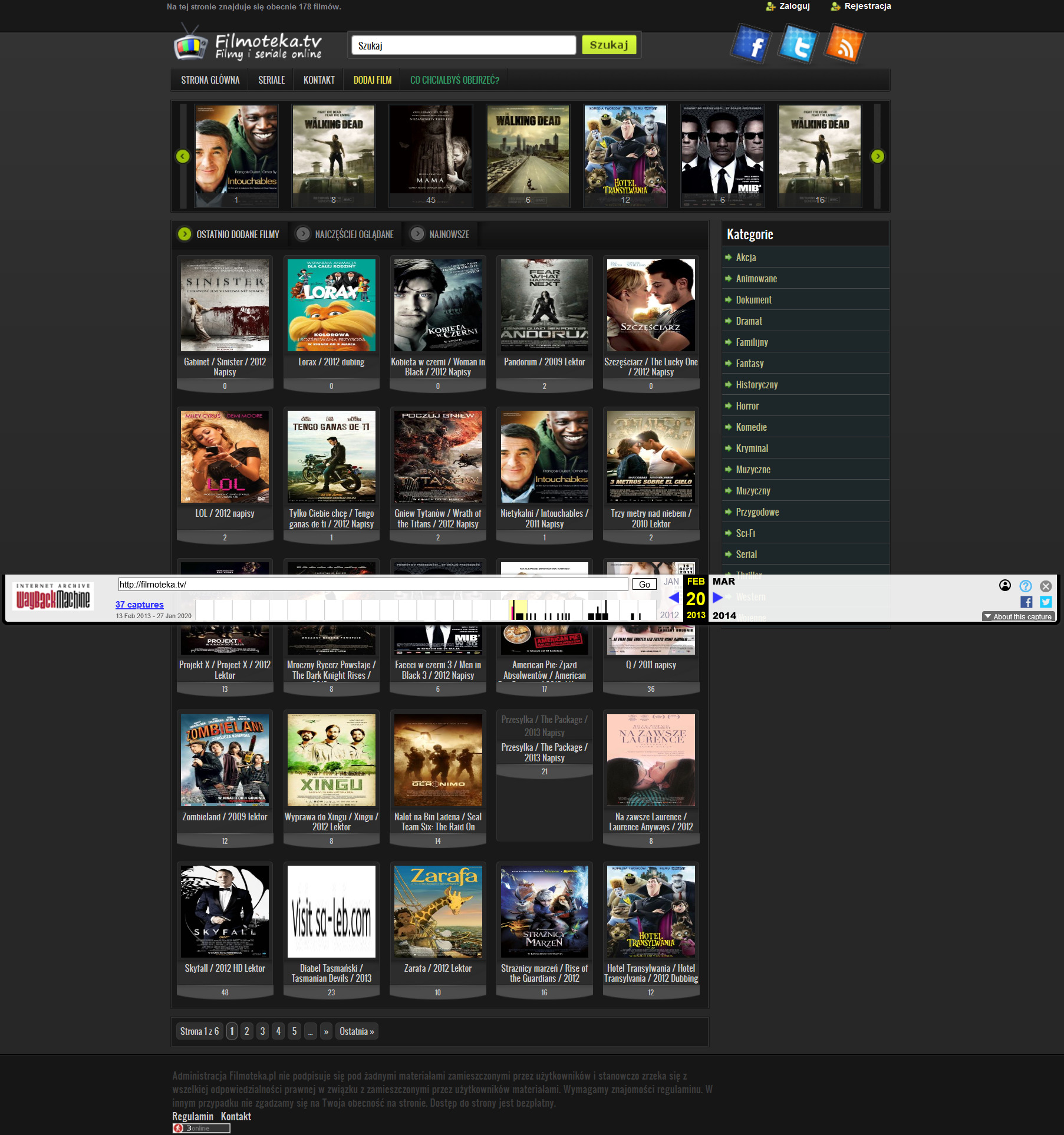Select year 2014 in Wayback toolbar
This screenshot has height=1135, width=1064.
pos(724,615)
